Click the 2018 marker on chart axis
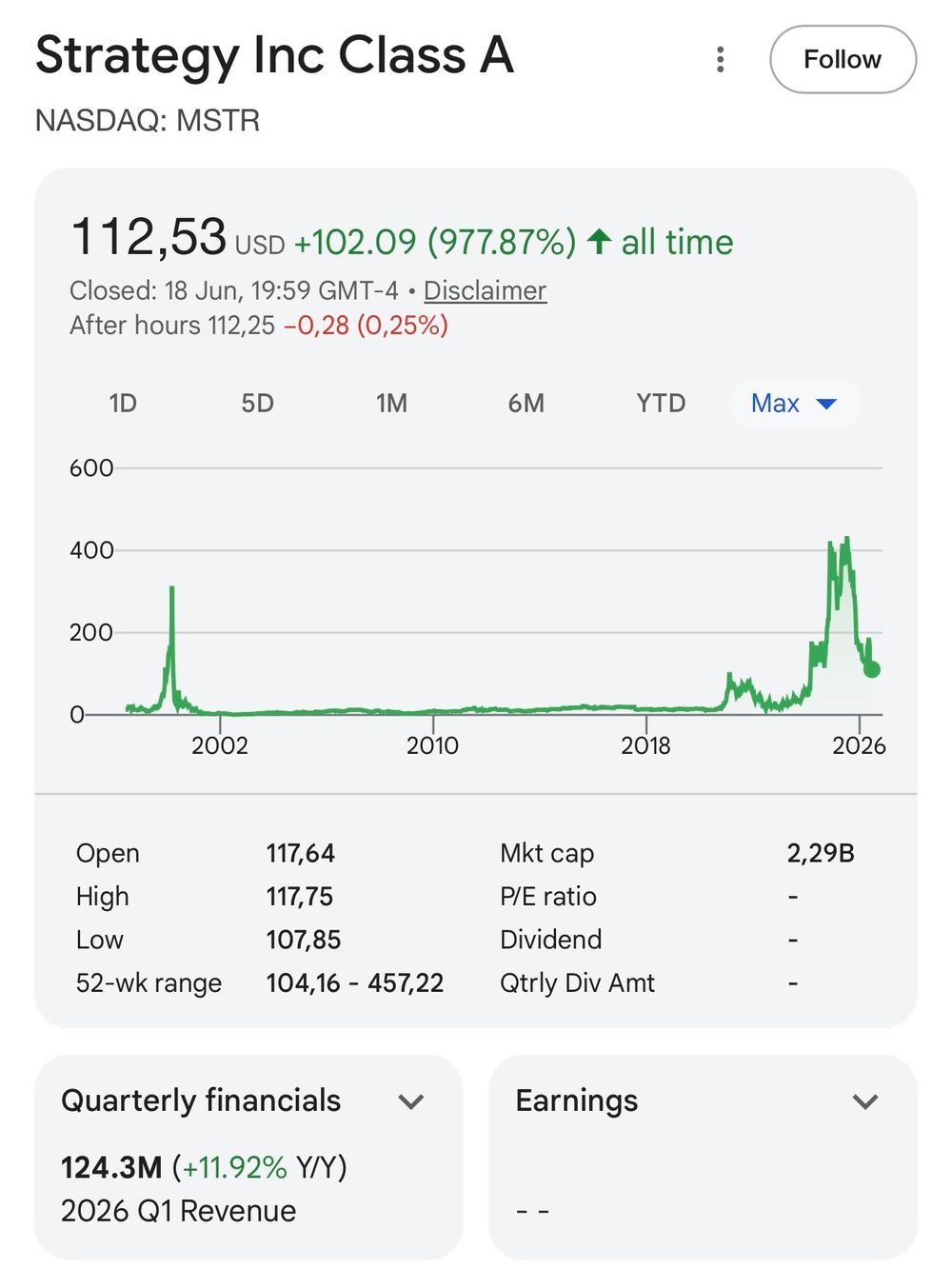 pyautogui.click(x=645, y=744)
